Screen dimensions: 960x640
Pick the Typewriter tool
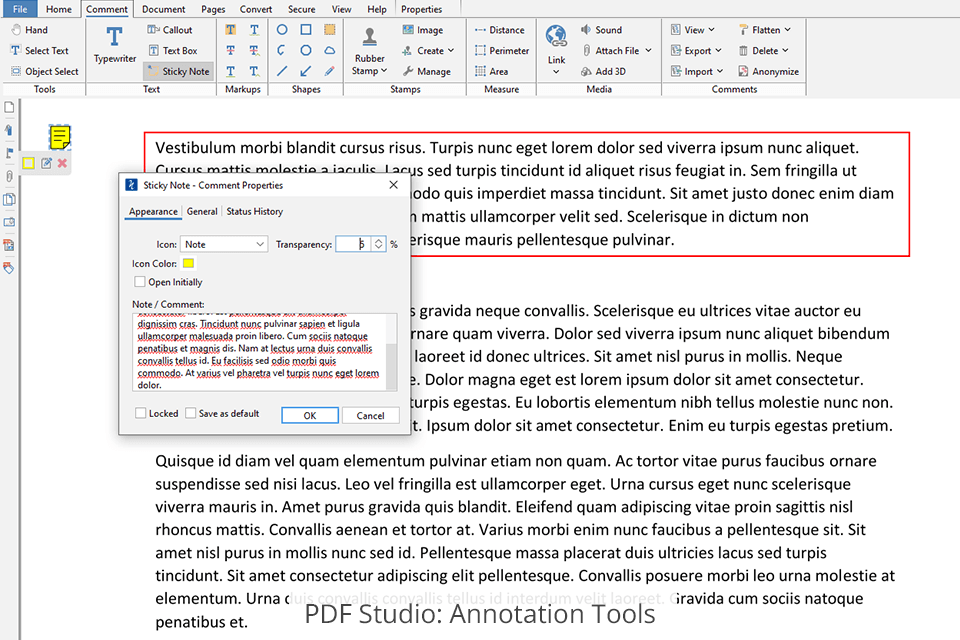coord(114,45)
